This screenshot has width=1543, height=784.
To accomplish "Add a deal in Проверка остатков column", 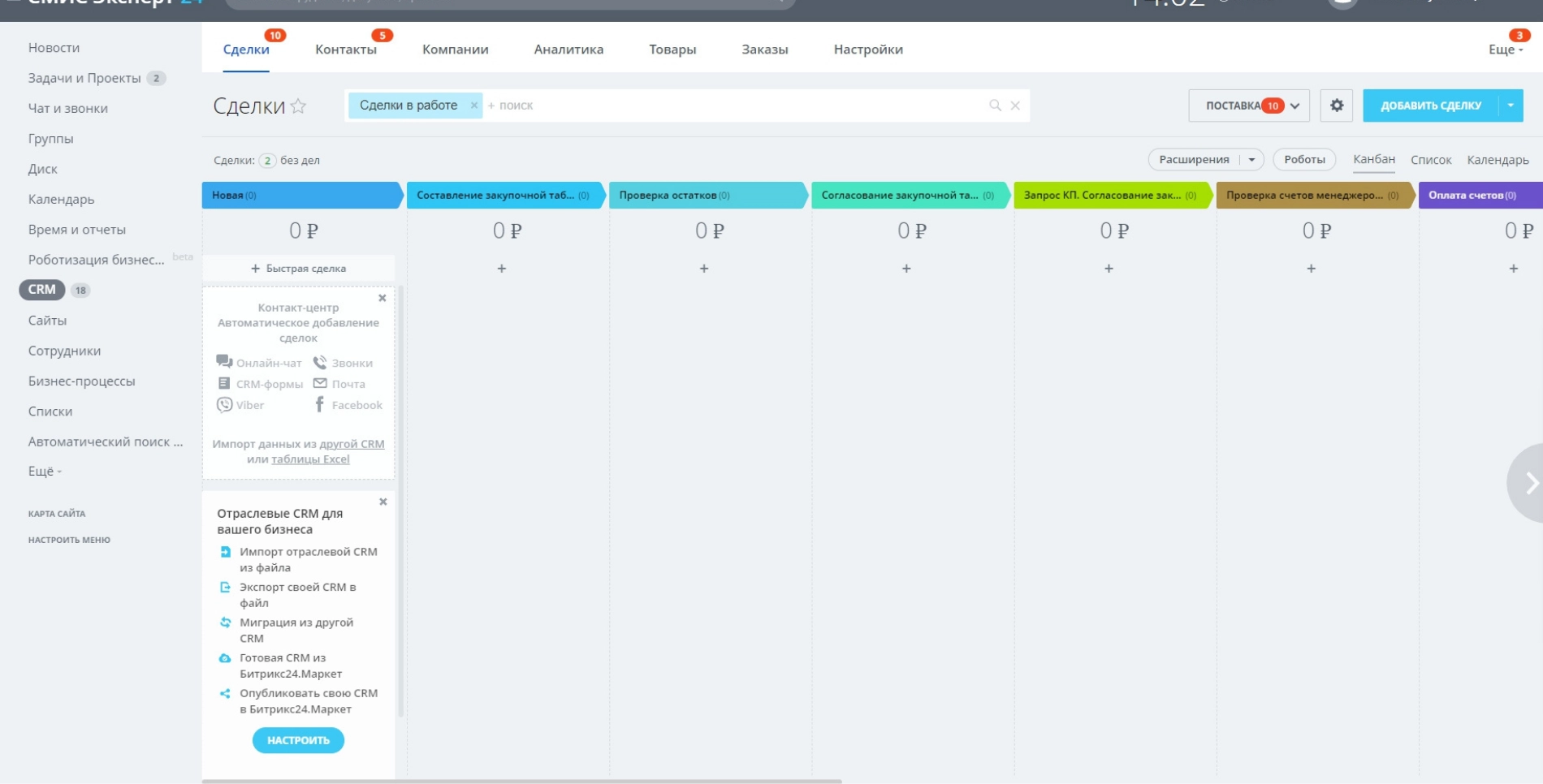I will (x=704, y=269).
